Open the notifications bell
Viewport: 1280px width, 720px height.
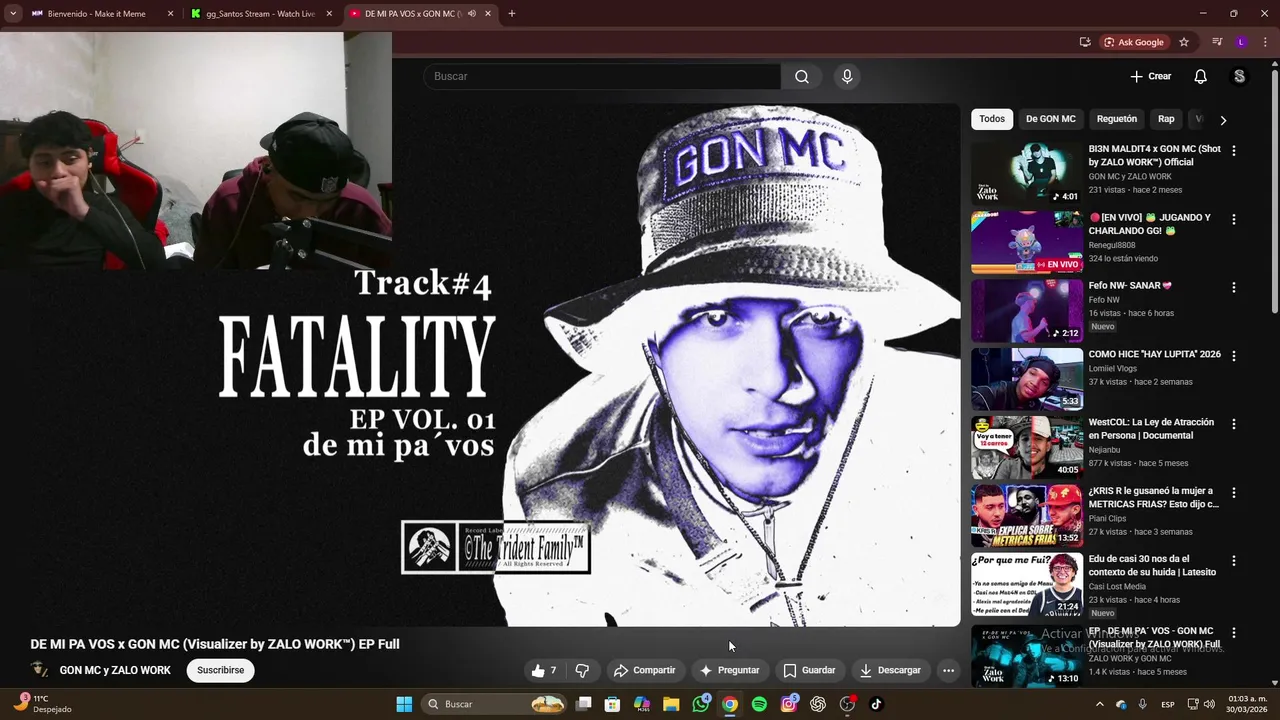1200,76
